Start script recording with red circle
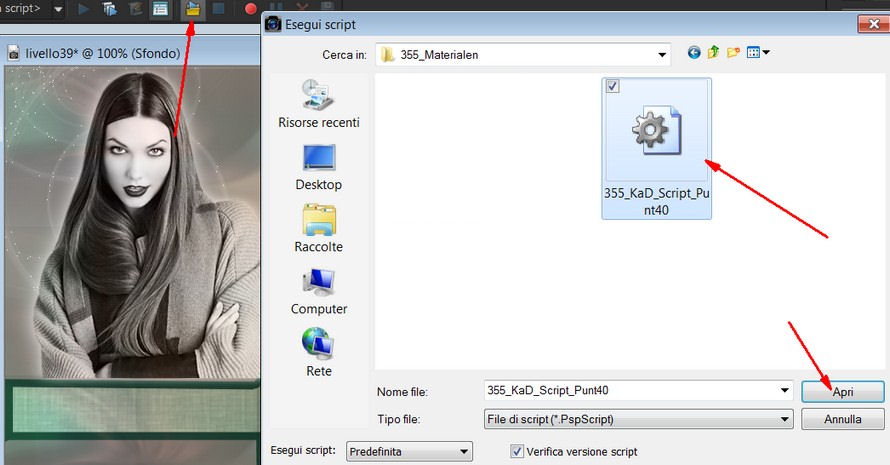The width and height of the screenshot is (890, 465). click(250, 9)
